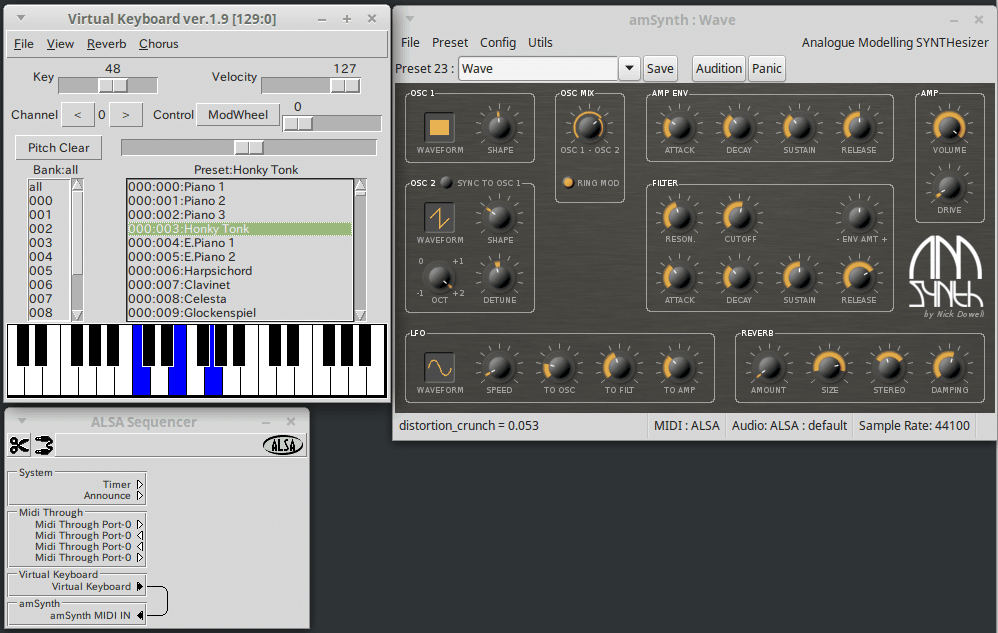Open the Virtual Keyboard window menu arrow
998x633 pixels.
pos(21,18)
